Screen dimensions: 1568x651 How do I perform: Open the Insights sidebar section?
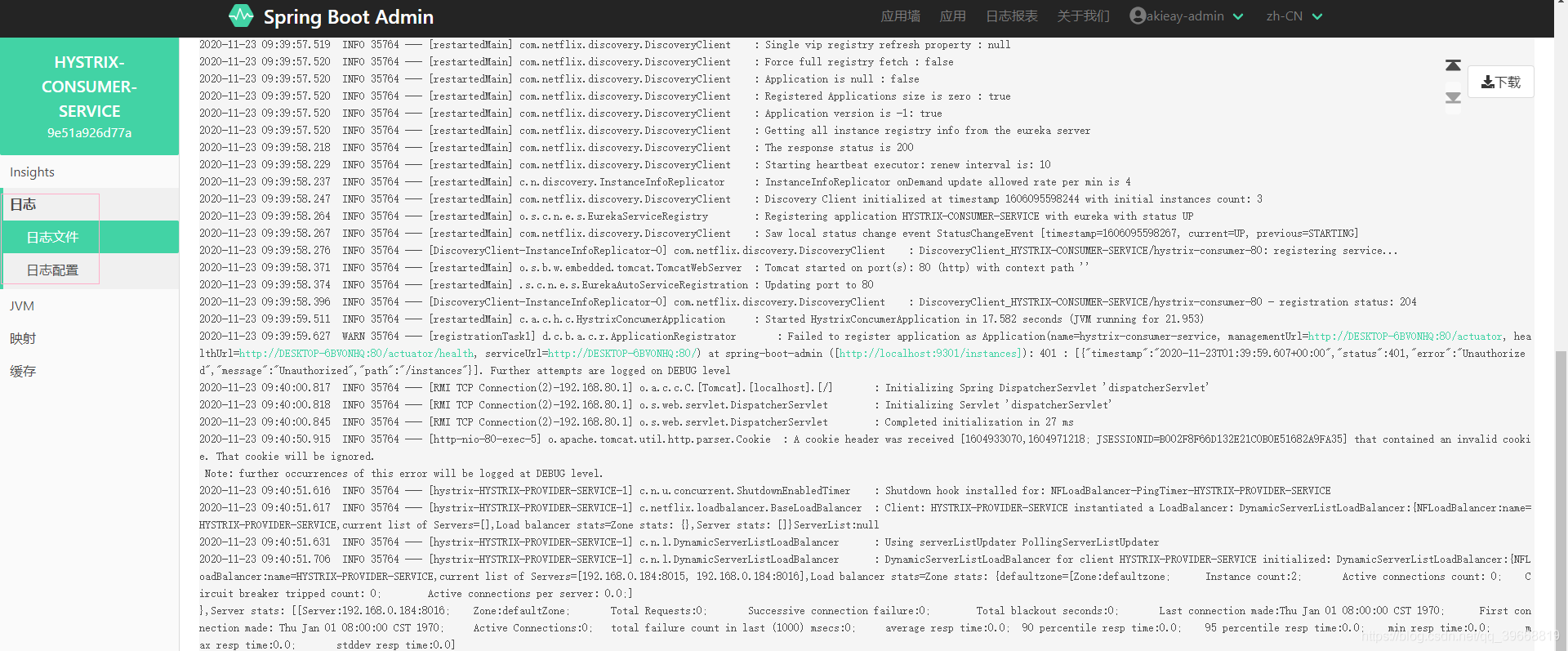pos(89,172)
